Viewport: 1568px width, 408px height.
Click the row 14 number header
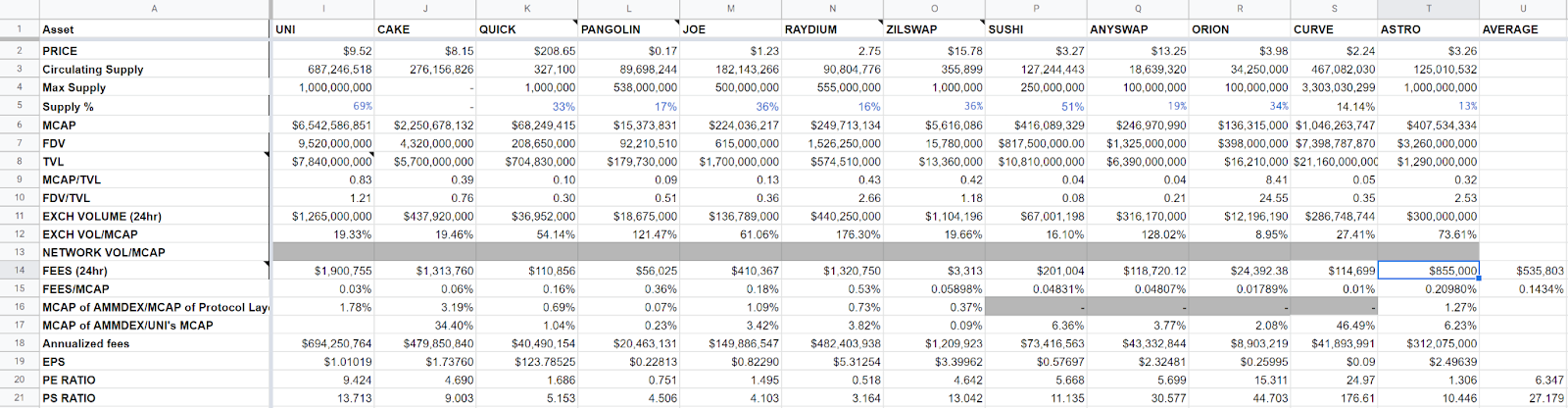(x=19, y=271)
